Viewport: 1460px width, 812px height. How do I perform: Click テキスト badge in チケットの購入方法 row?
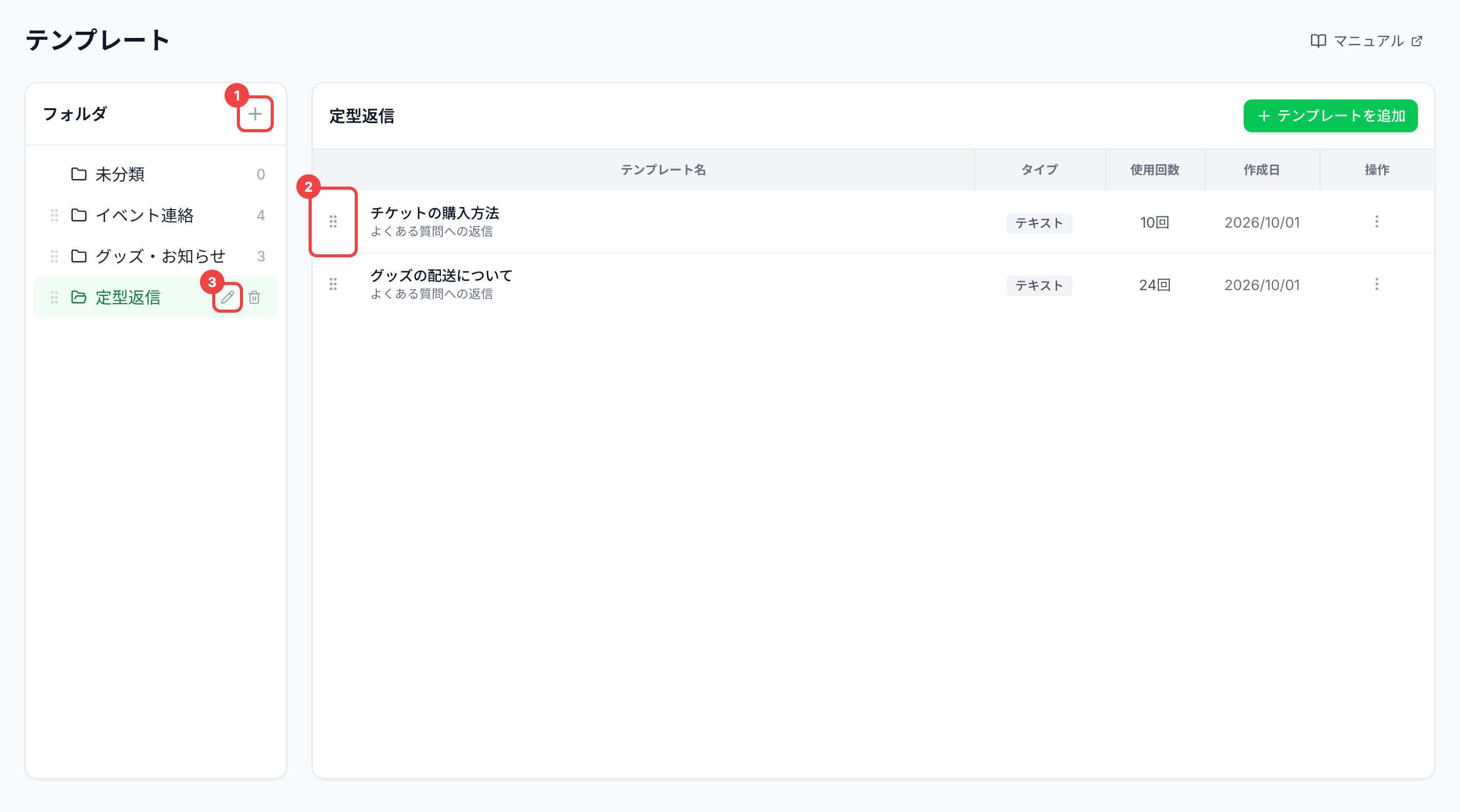point(1040,222)
